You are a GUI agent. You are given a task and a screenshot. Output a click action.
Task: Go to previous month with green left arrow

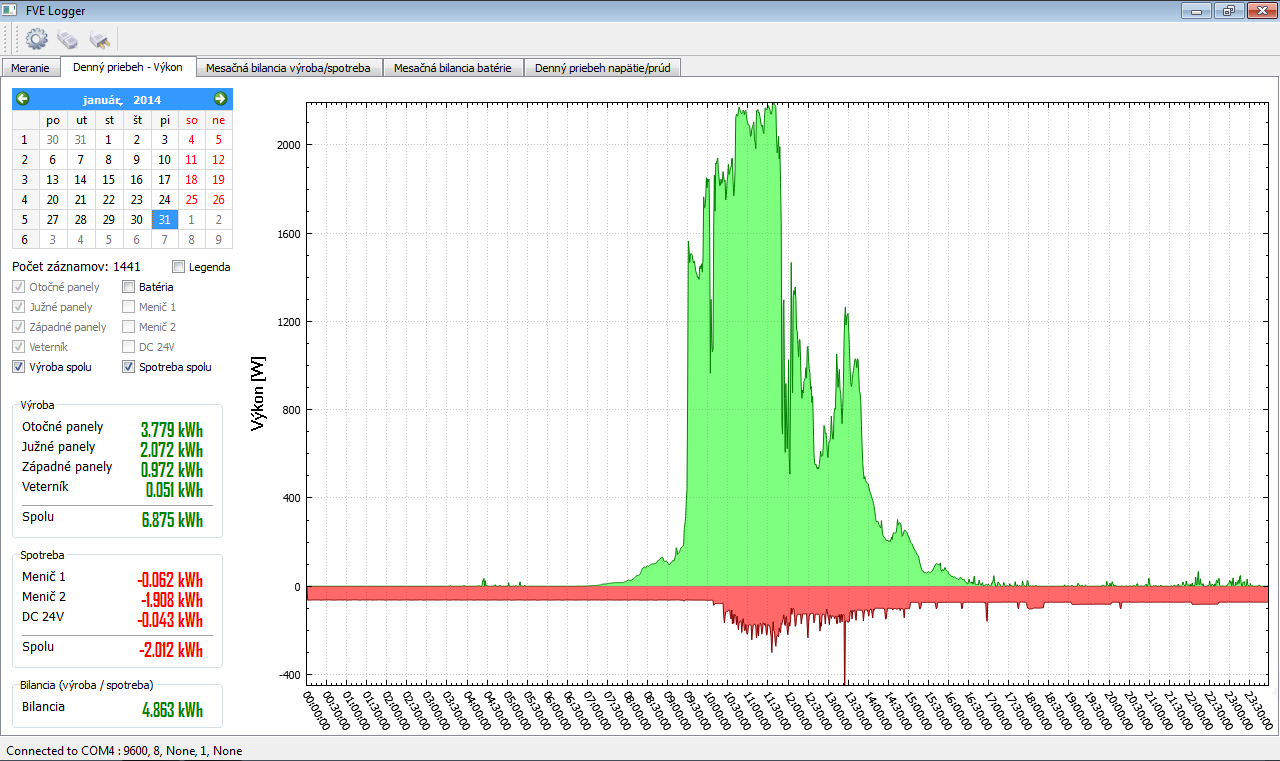(23, 99)
